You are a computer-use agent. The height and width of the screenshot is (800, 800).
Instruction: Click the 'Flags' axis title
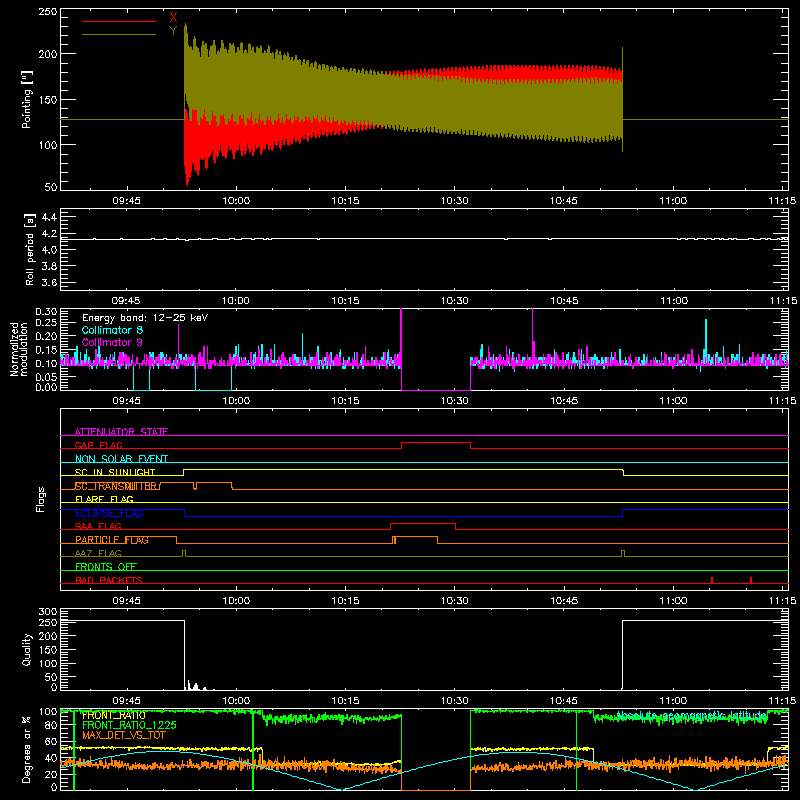pyautogui.click(x=40, y=499)
